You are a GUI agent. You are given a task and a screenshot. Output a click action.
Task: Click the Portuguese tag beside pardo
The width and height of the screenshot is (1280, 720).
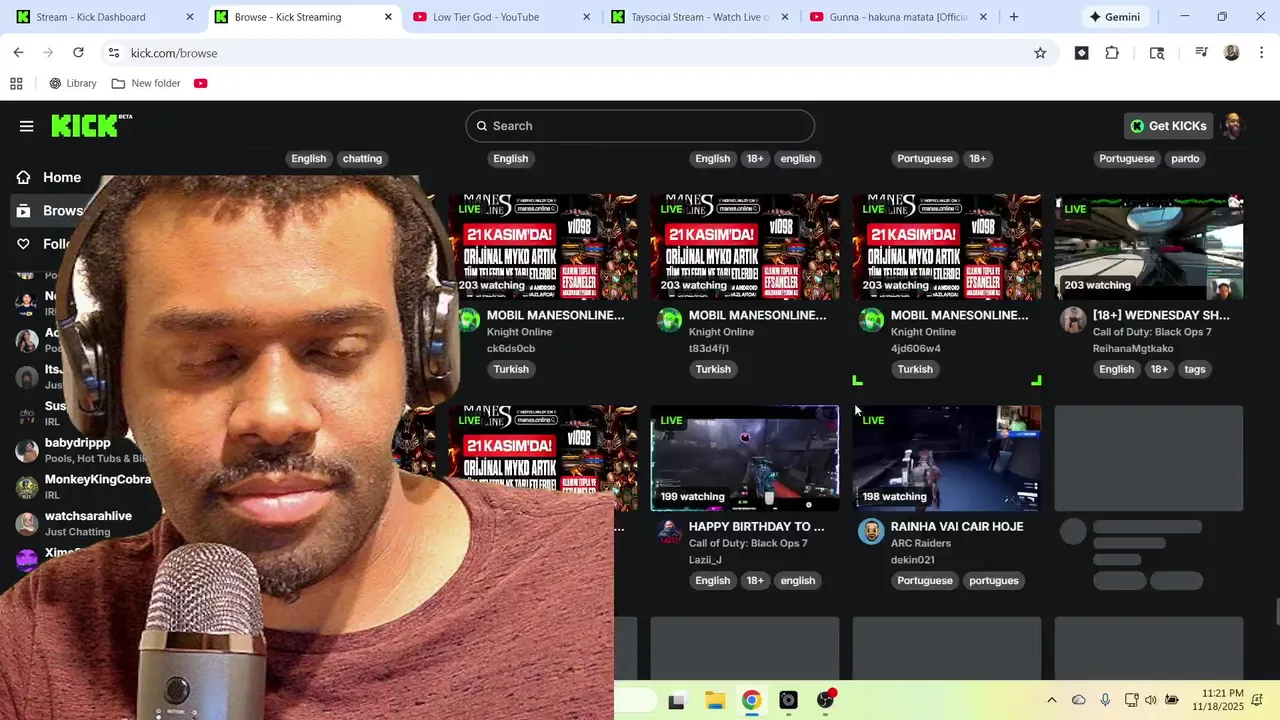(x=1127, y=159)
